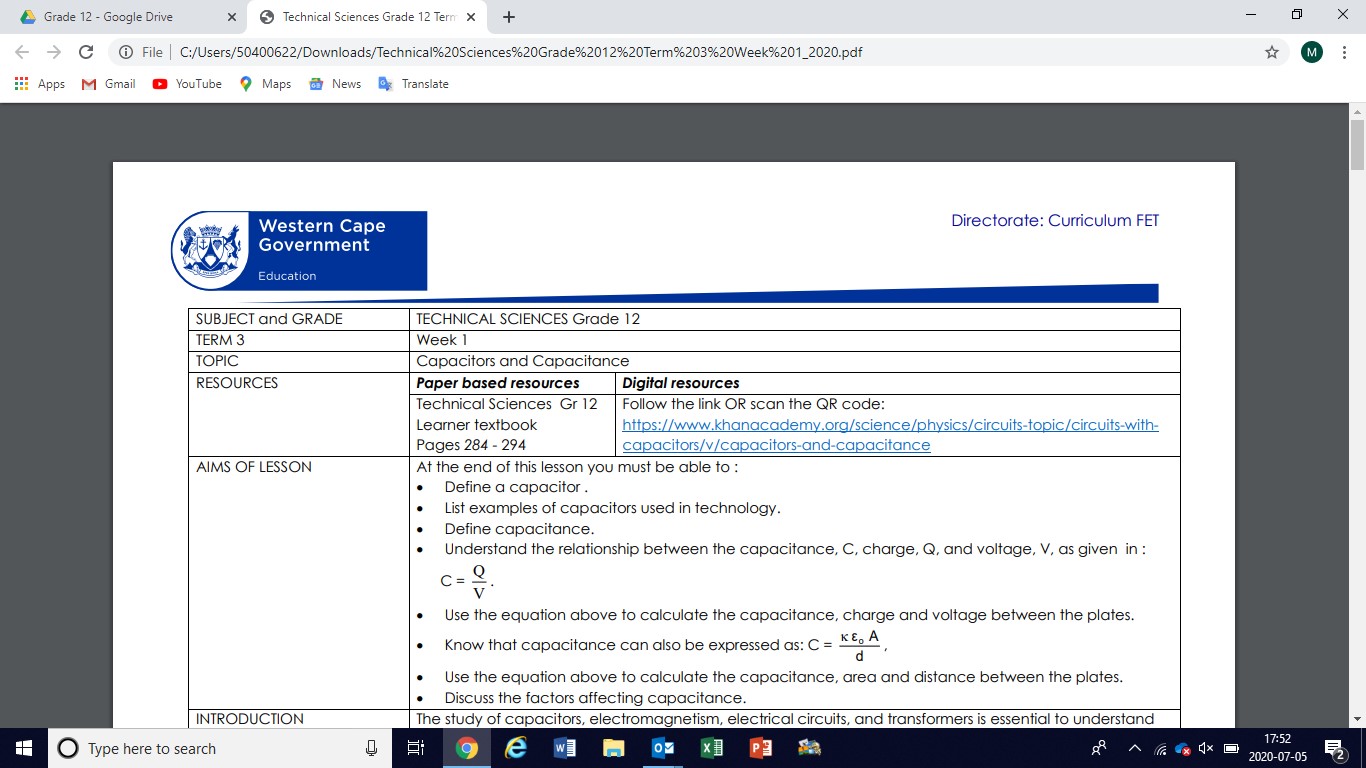Click the vertical scrollbar thumb
The height and width of the screenshot is (768, 1366).
(1357, 145)
